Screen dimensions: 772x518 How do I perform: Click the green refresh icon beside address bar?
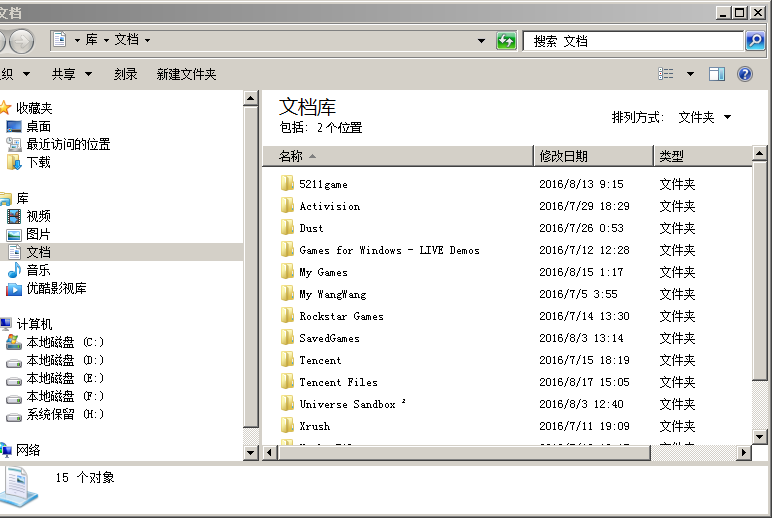506,40
